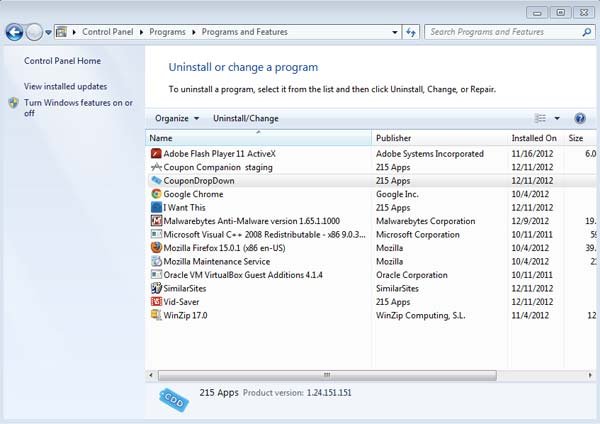The height and width of the screenshot is (424, 600).
Task: Click the horizontal scrollbar thumb
Action: (x=327, y=375)
